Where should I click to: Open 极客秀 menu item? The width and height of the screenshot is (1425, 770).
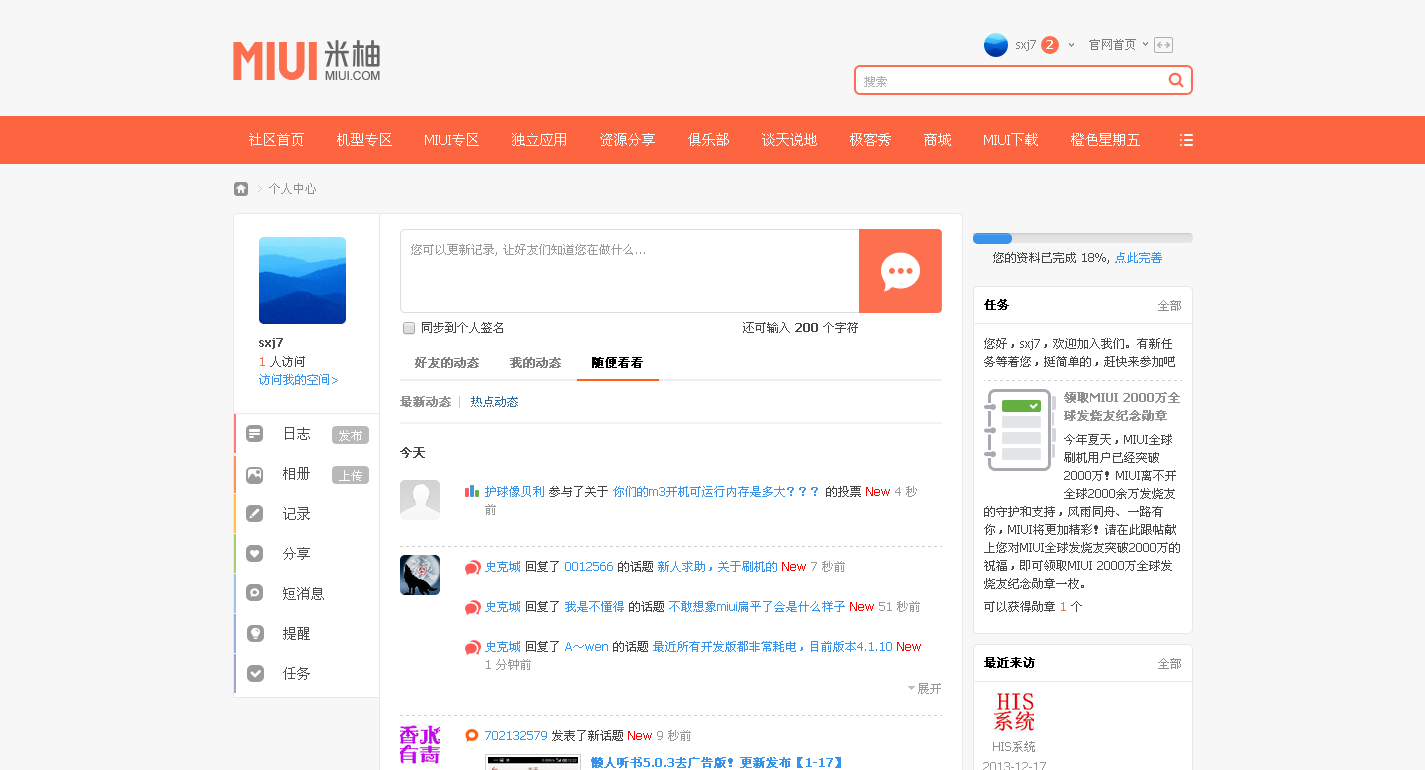tap(870, 140)
